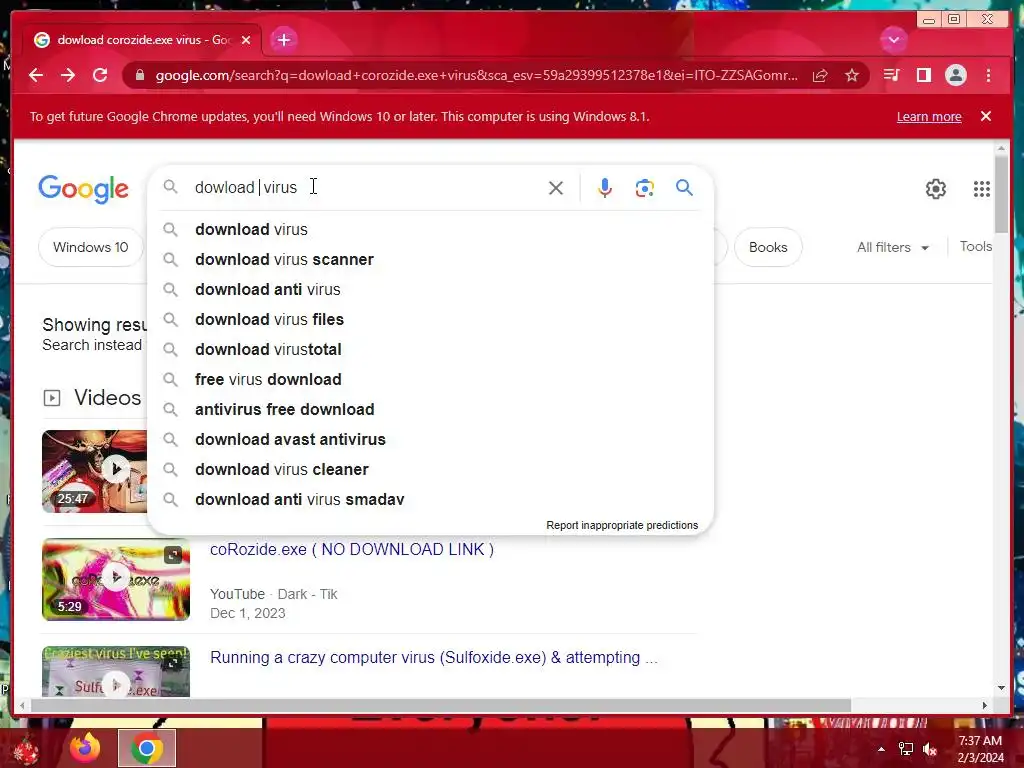Open a new tab with plus button
The width and height of the screenshot is (1024, 768).
coord(283,40)
